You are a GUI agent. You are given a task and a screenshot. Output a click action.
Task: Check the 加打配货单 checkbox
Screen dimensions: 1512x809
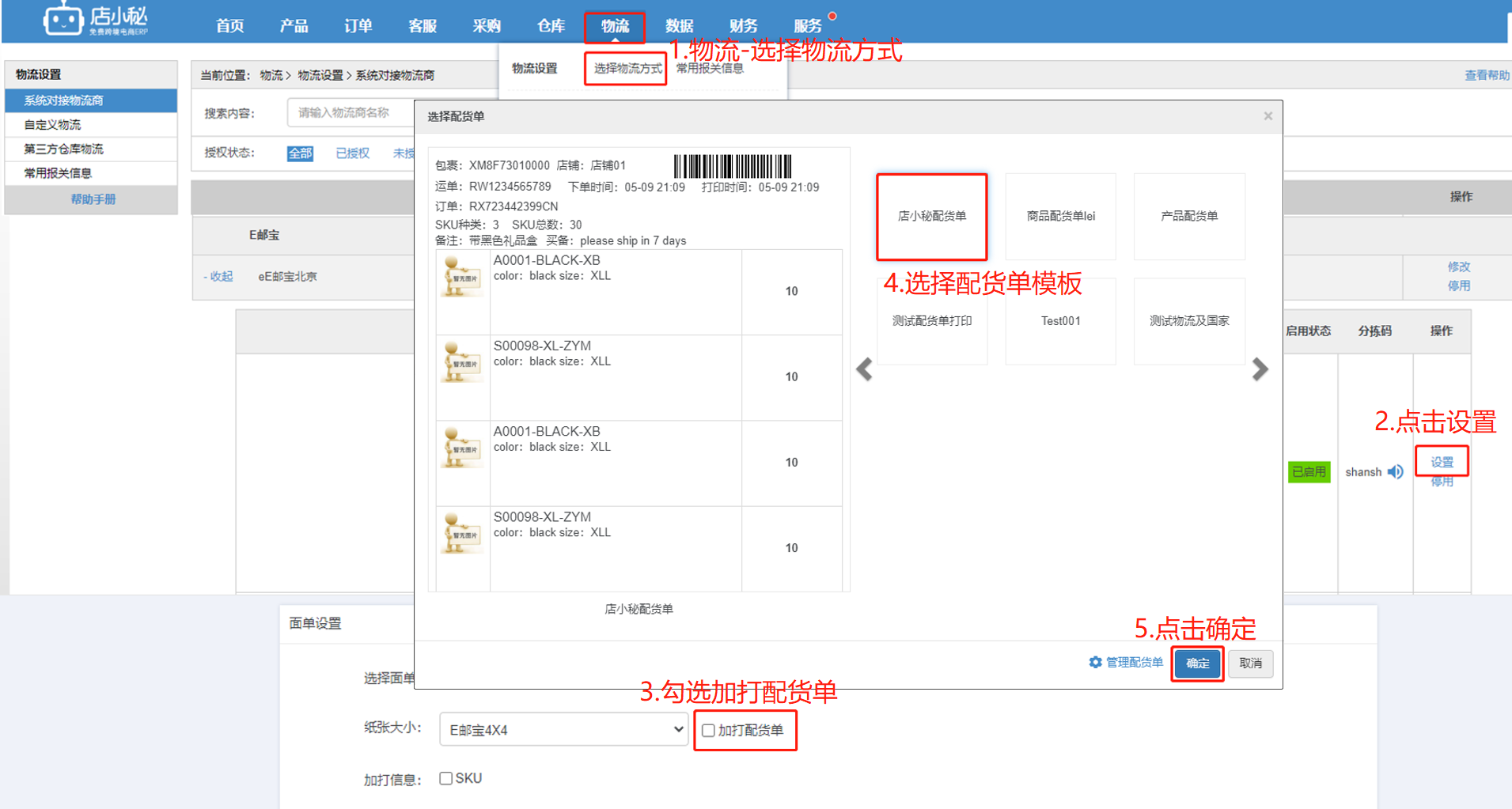709,731
